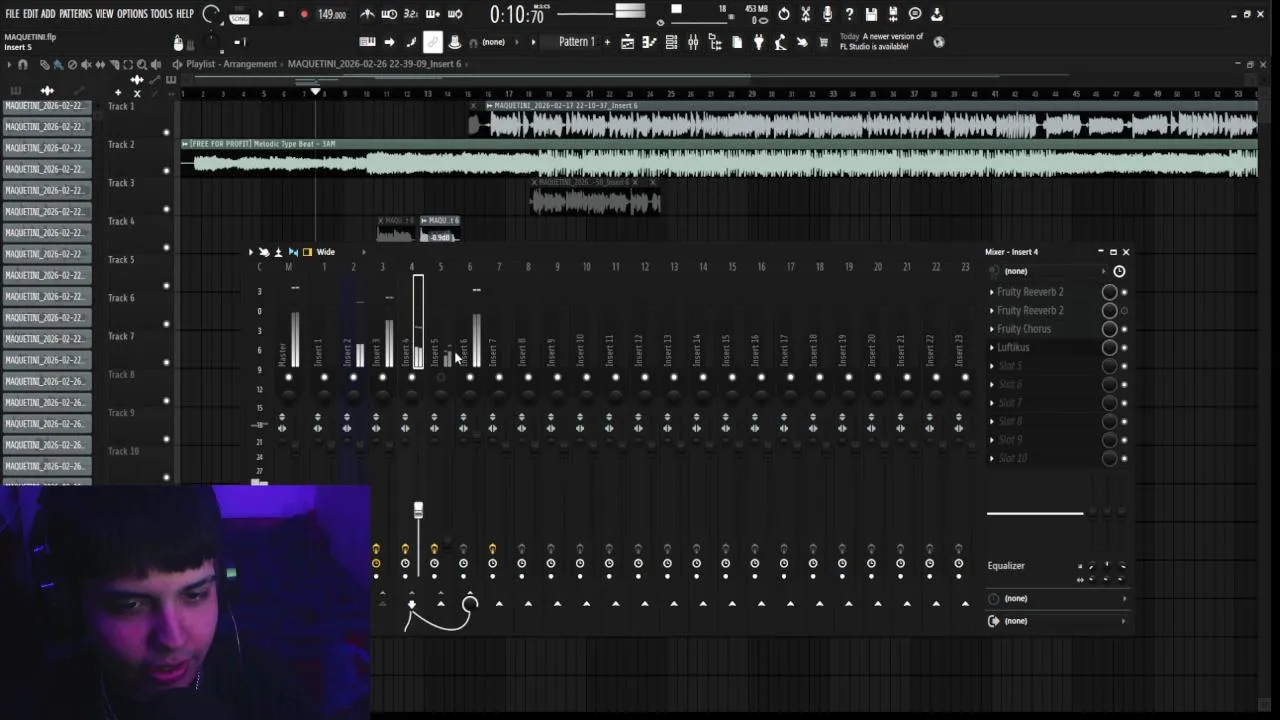Open the plugin picker plug icon
Image resolution: width=1280 pixels, height=720 pixels.
759,42
